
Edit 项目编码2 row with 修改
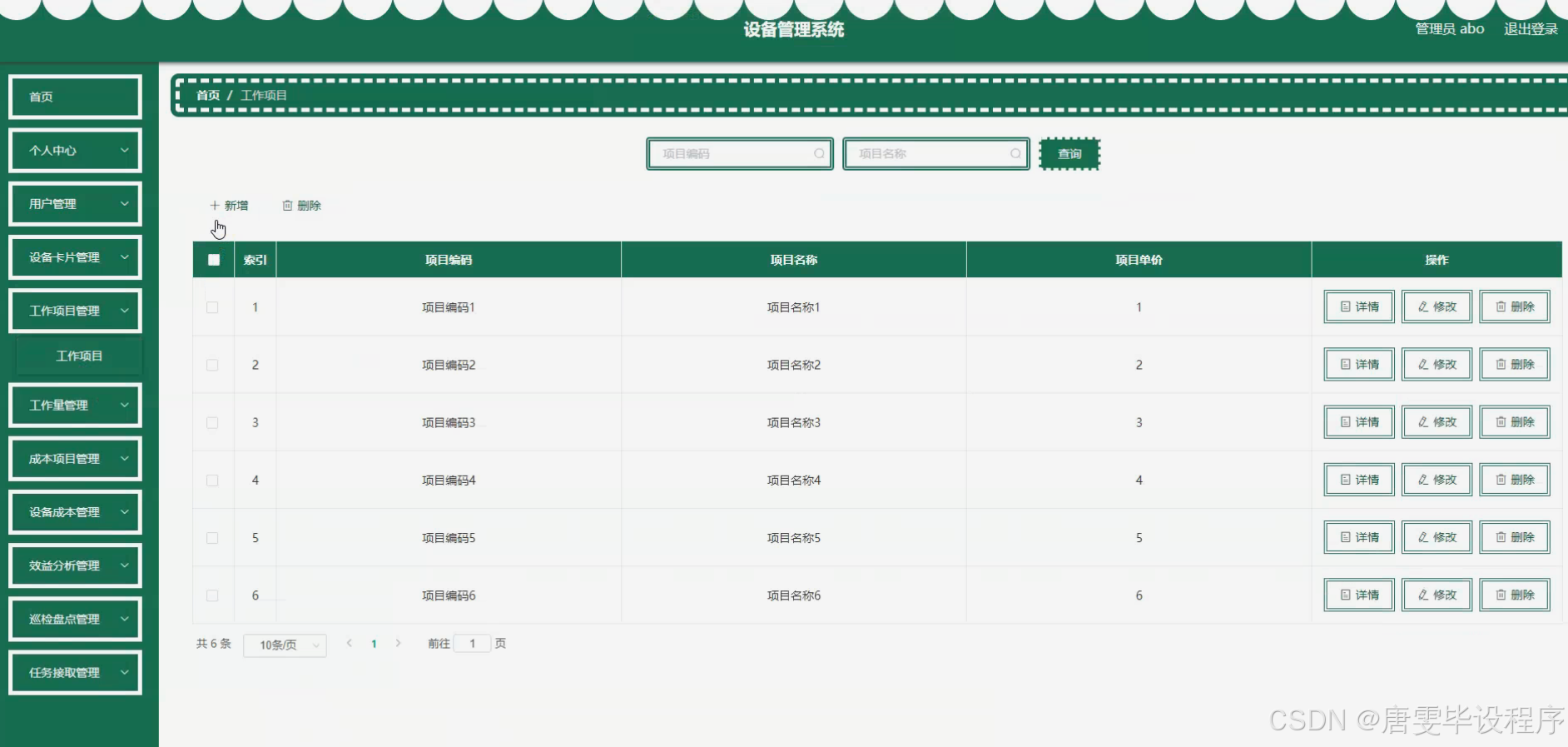[x=1437, y=364]
